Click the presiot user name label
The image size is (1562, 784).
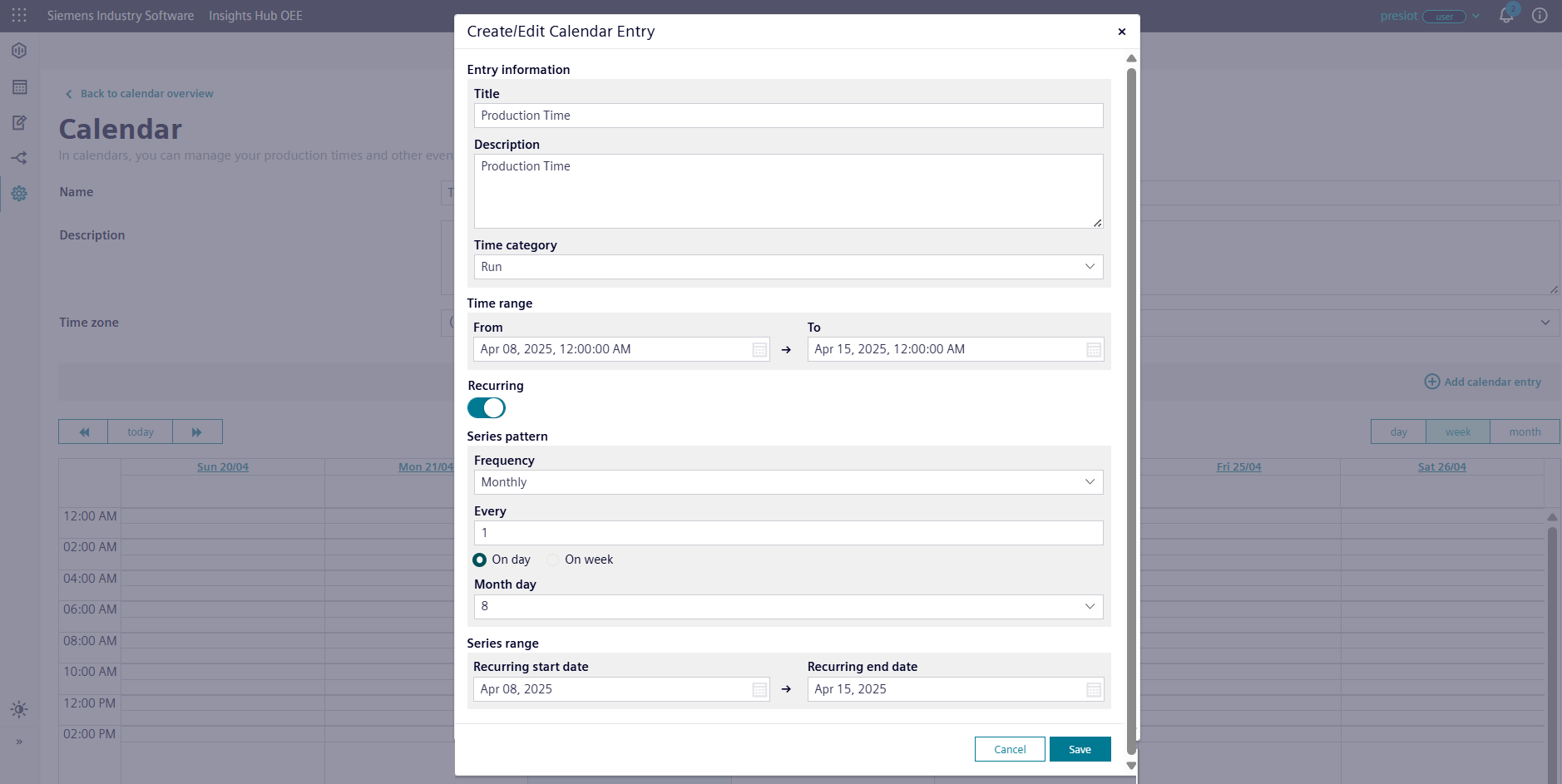click(x=1398, y=16)
